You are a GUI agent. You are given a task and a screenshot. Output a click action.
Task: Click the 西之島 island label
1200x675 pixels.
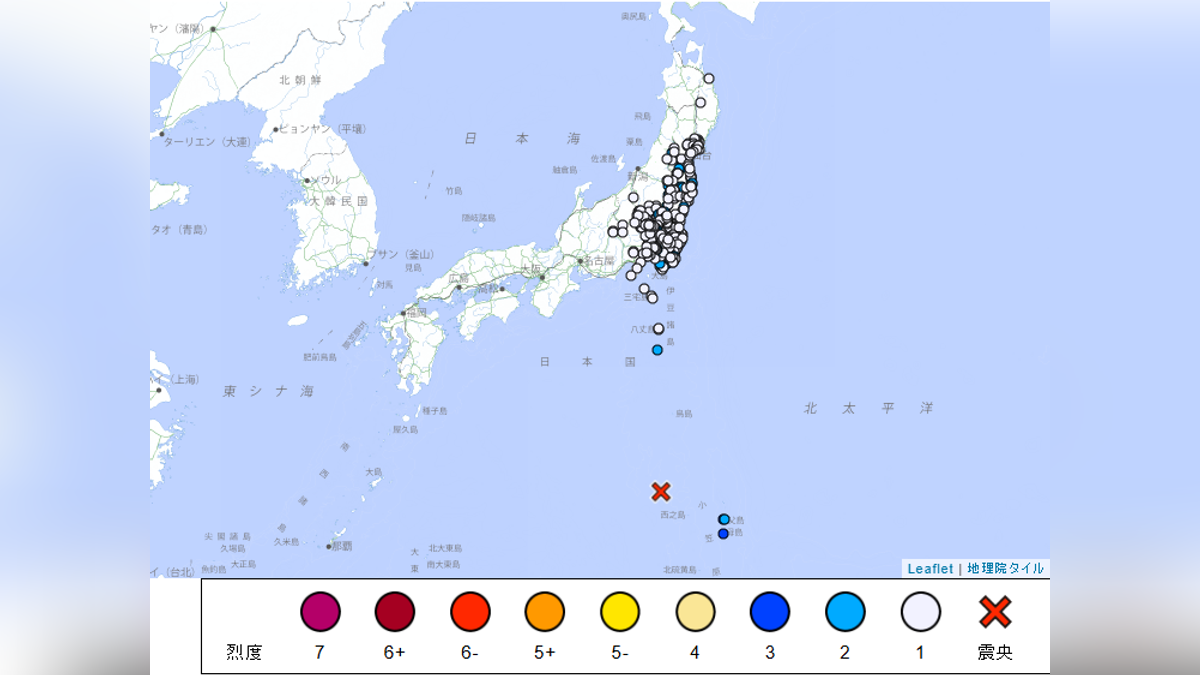(672, 515)
